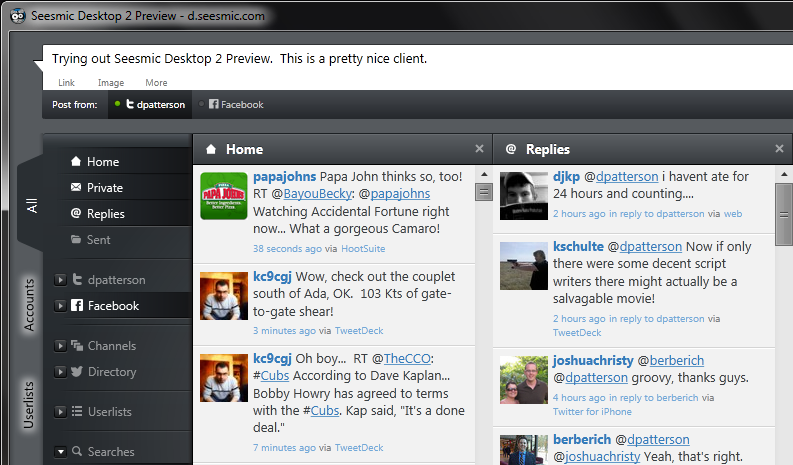
Task: Open the @BayouBecky mention link
Action: (x=318, y=194)
